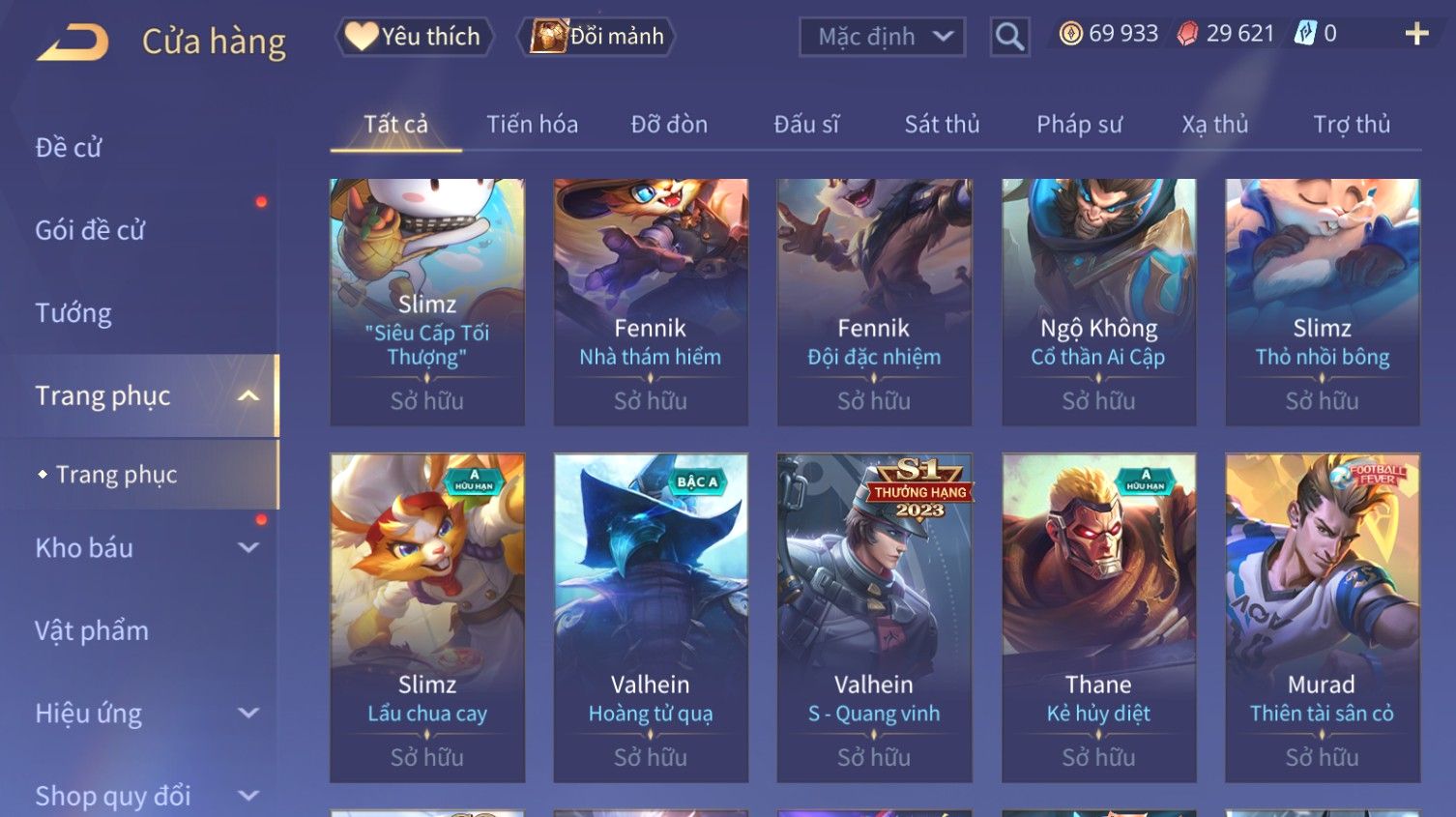Image resolution: width=1456 pixels, height=817 pixels.
Task: Click the blue voucher currency icon
Action: pos(1306,34)
